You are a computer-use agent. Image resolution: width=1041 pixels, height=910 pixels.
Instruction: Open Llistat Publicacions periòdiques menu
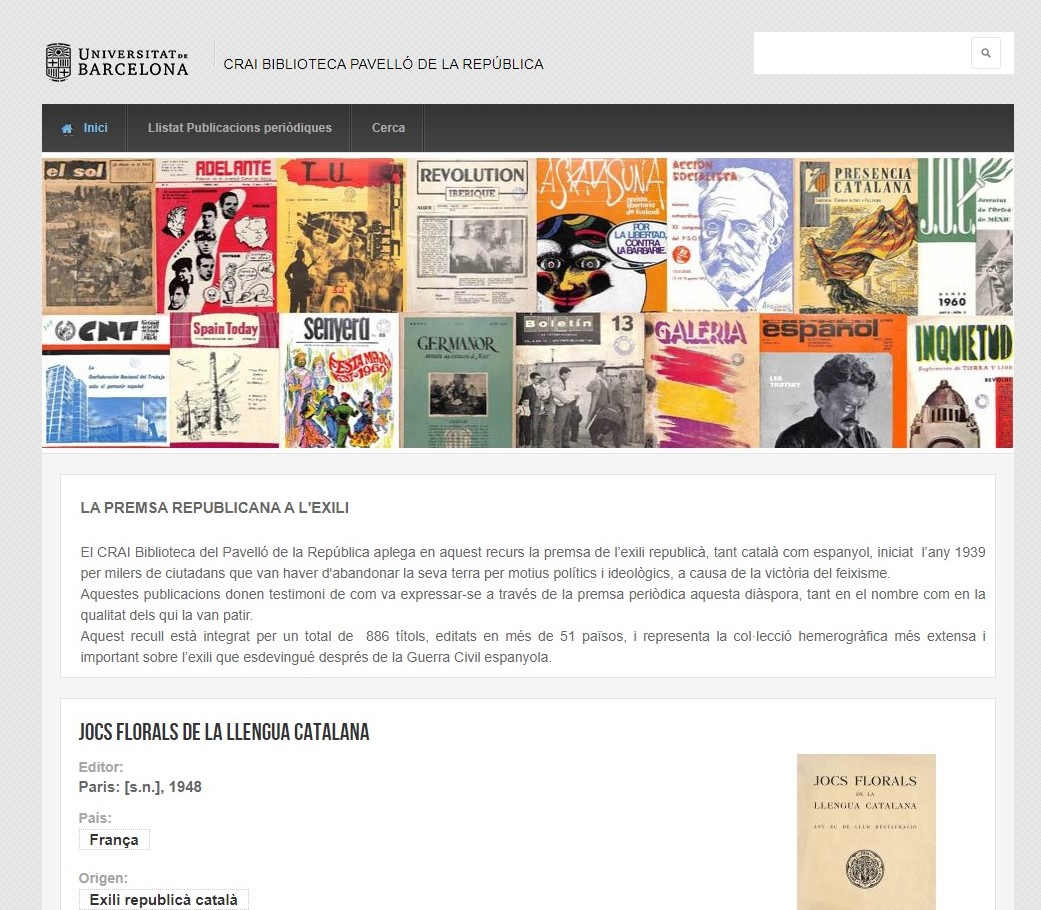240,128
